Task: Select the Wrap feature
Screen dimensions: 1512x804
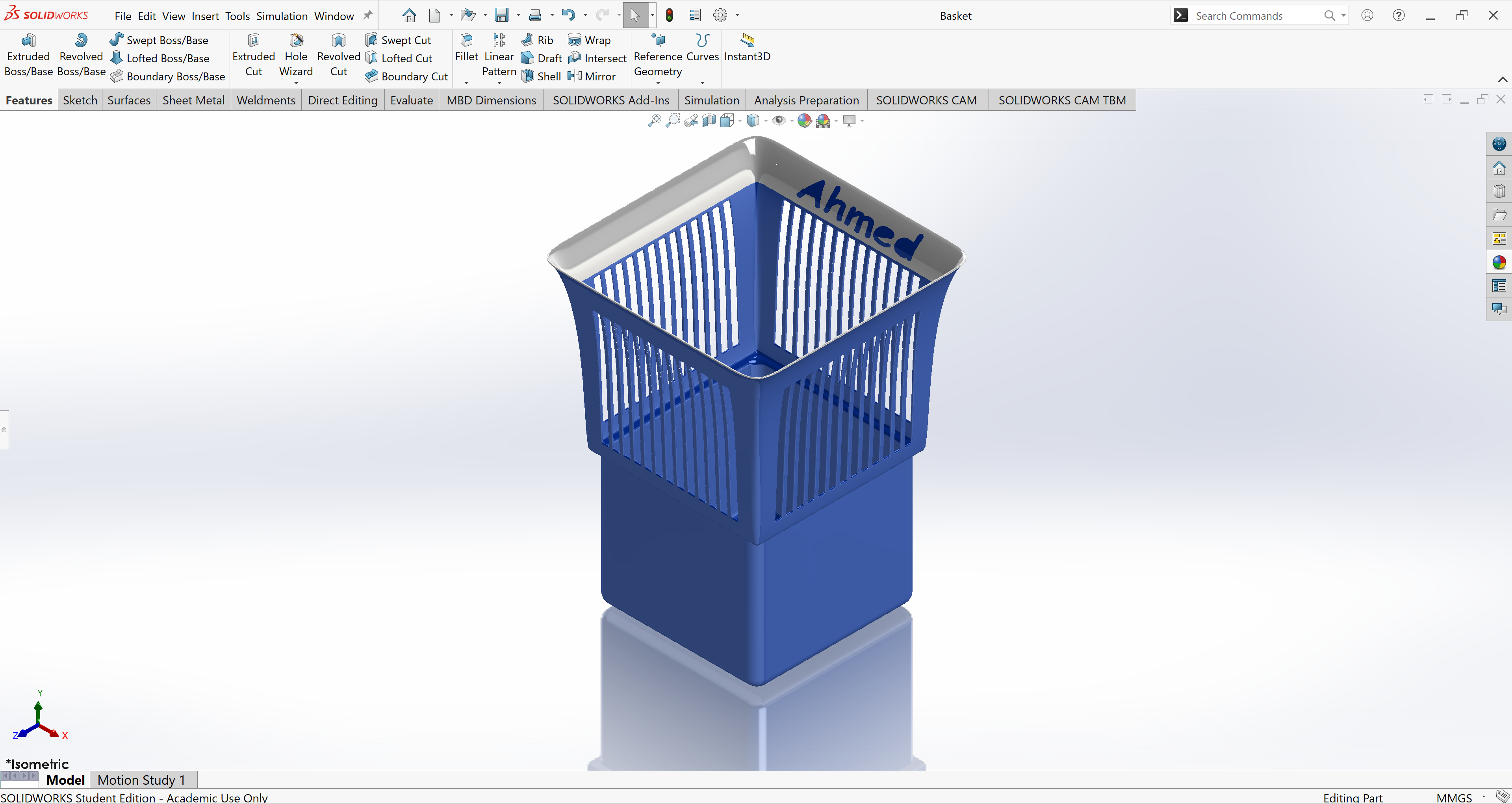Action: pyautogui.click(x=589, y=40)
